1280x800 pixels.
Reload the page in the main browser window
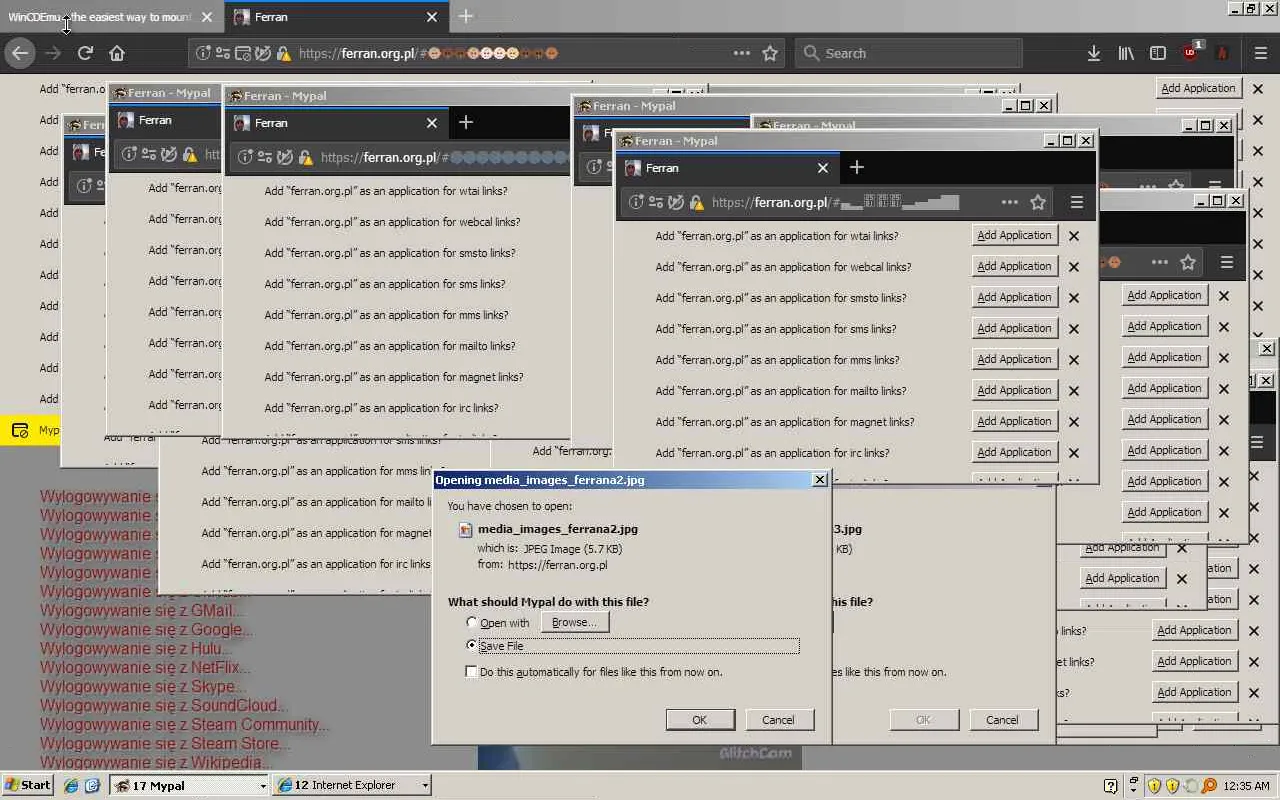click(85, 53)
